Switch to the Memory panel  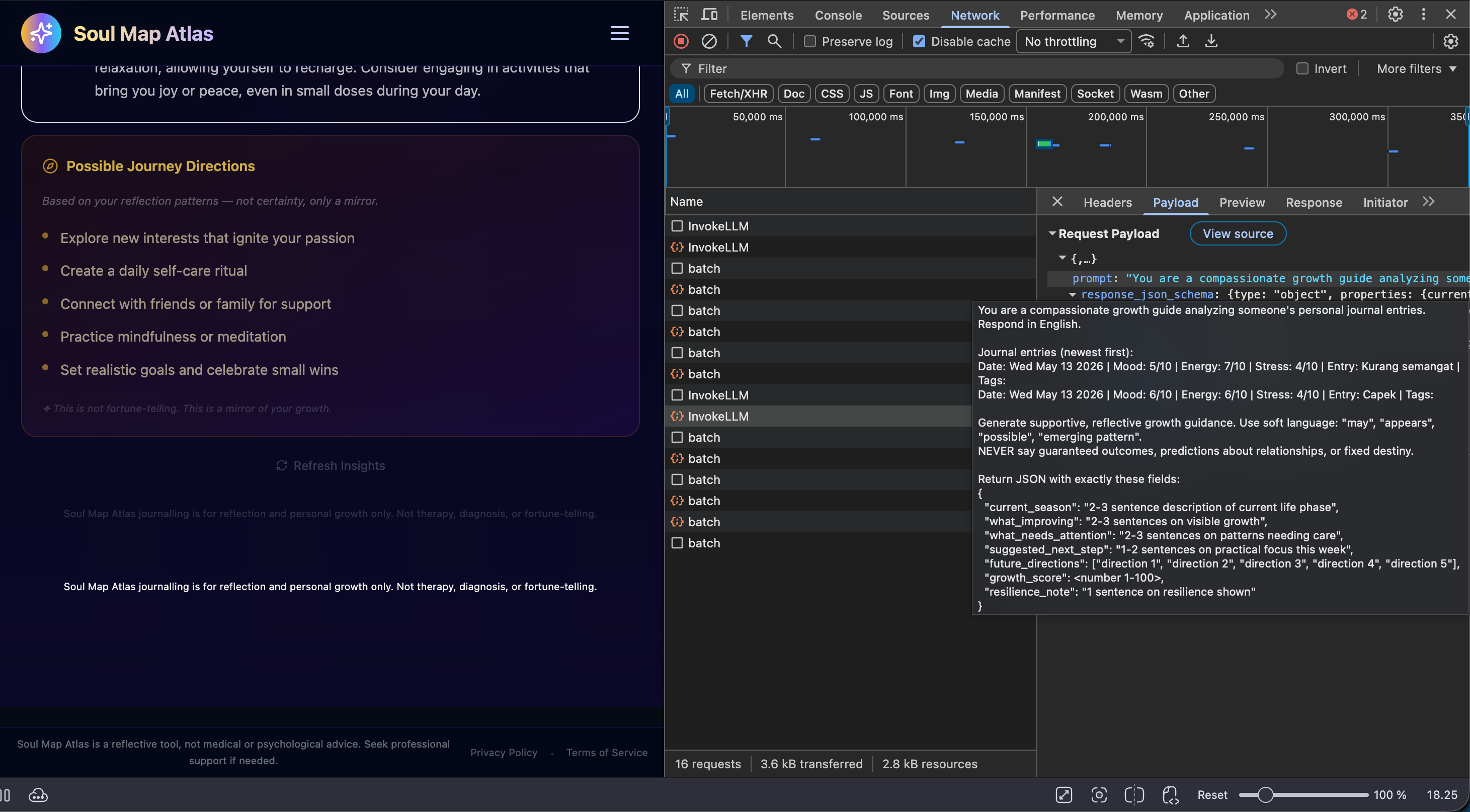1138,15
